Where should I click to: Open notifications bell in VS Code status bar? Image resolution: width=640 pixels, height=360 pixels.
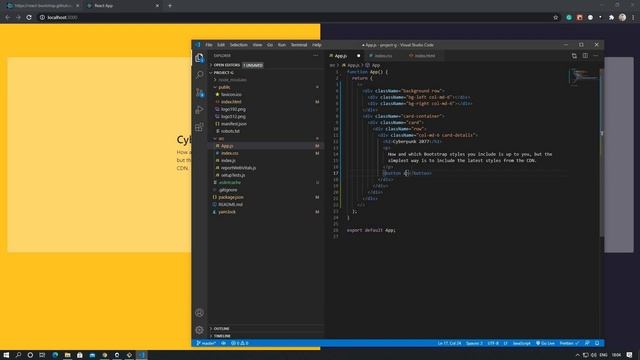click(597, 343)
